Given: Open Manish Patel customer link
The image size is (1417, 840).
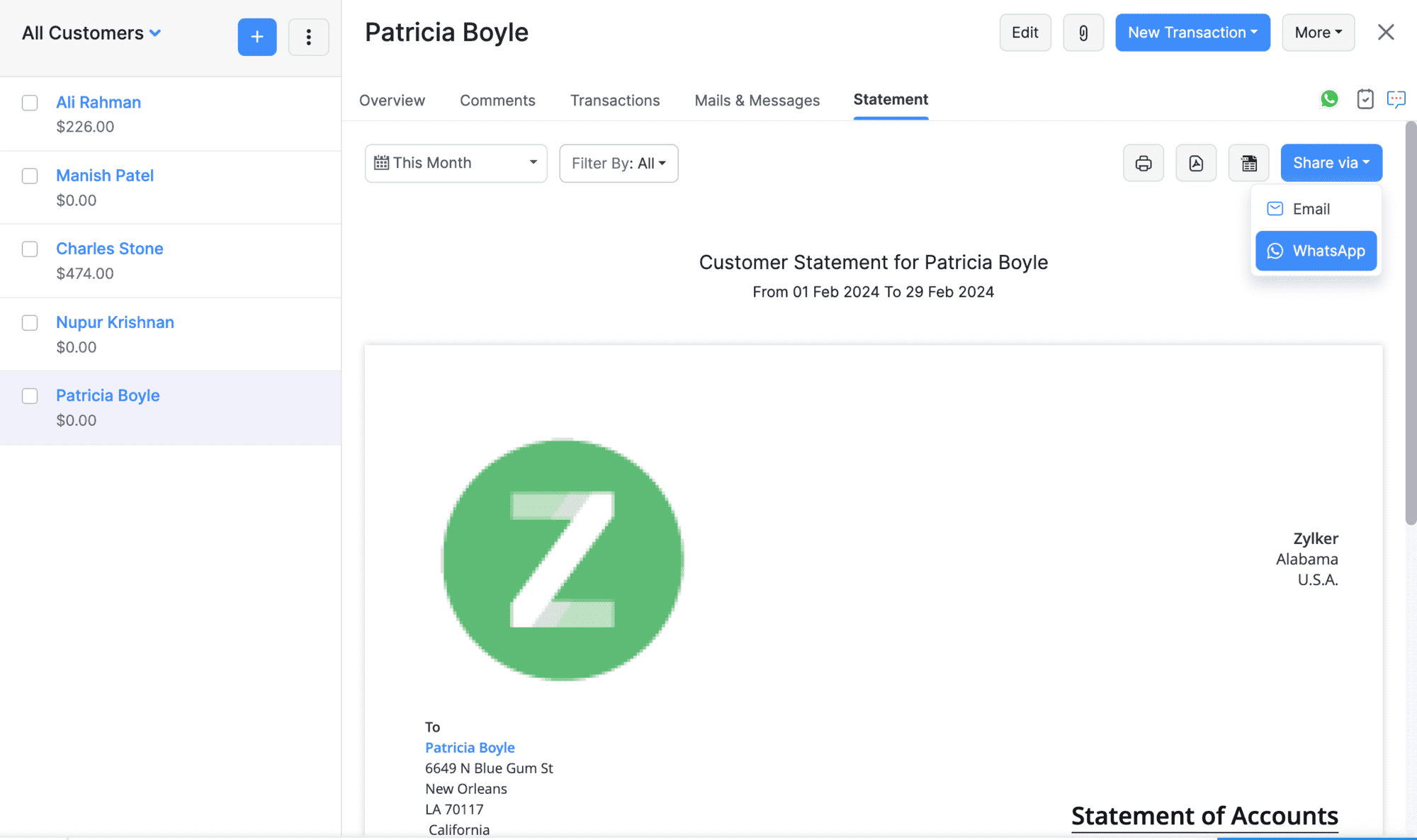Looking at the screenshot, I should [x=105, y=176].
